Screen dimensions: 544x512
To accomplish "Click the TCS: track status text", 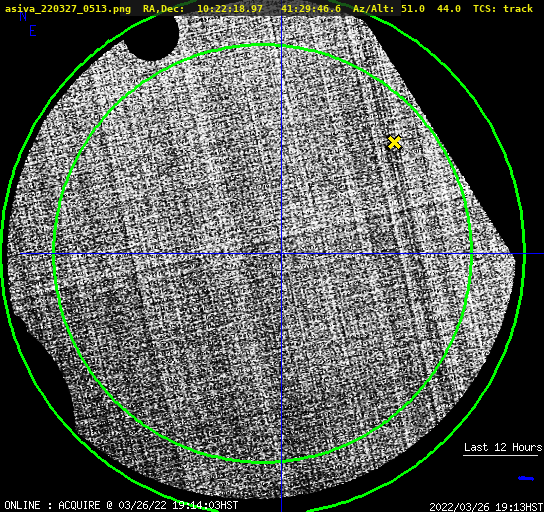I will tap(503, 9).
